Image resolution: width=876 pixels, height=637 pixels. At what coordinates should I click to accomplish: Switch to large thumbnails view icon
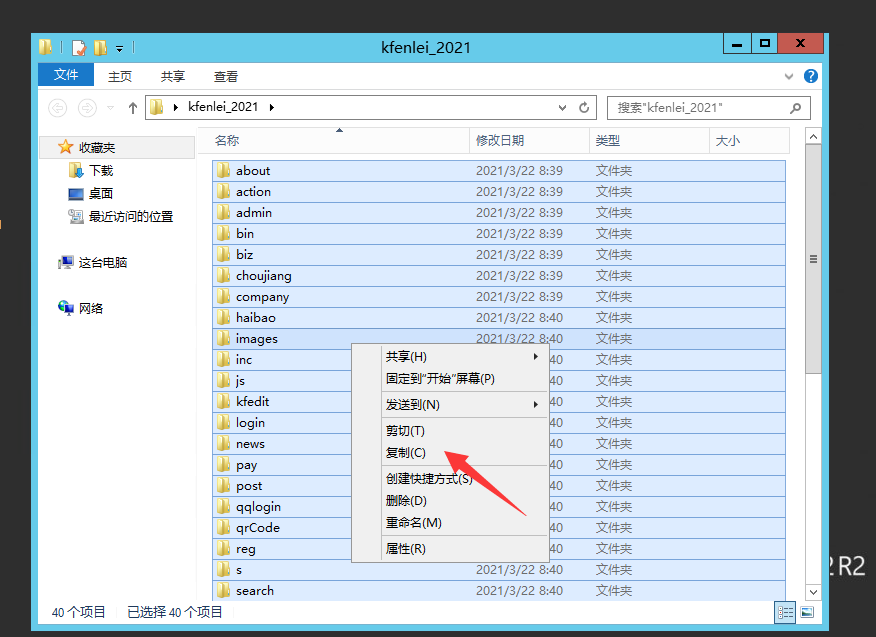[807, 612]
